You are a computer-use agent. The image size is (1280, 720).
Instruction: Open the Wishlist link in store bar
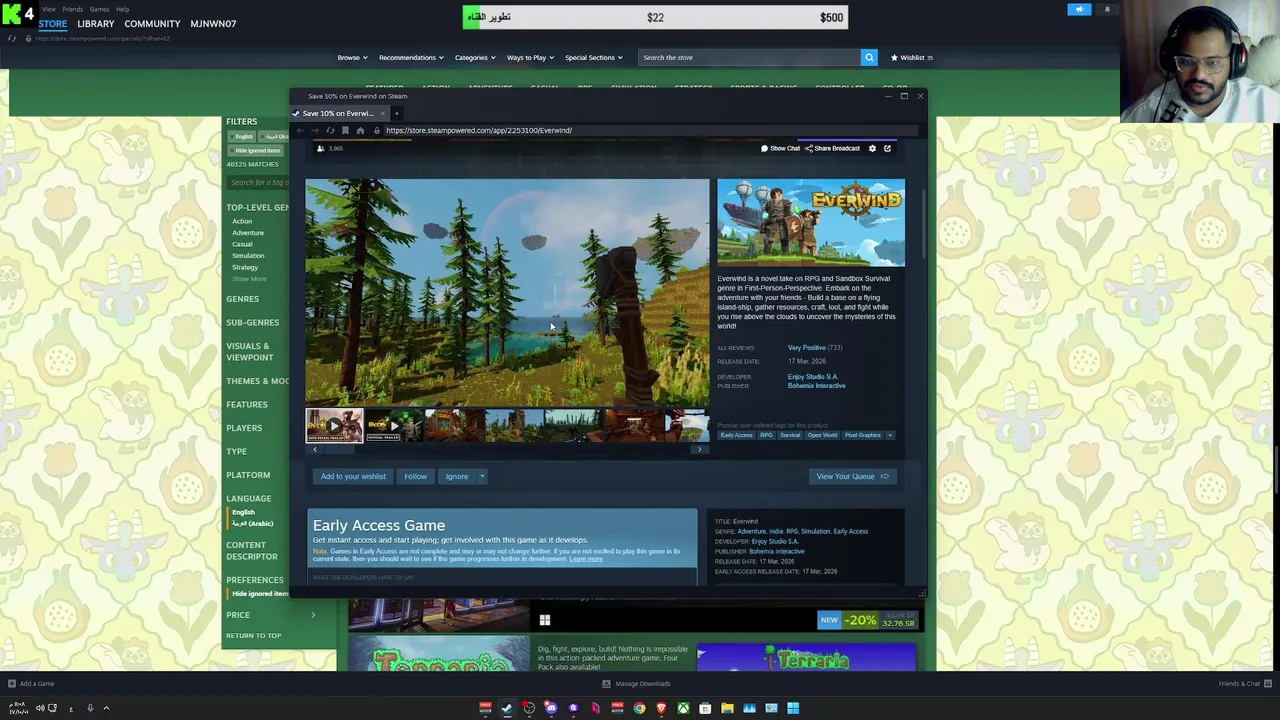click(912, 57)
